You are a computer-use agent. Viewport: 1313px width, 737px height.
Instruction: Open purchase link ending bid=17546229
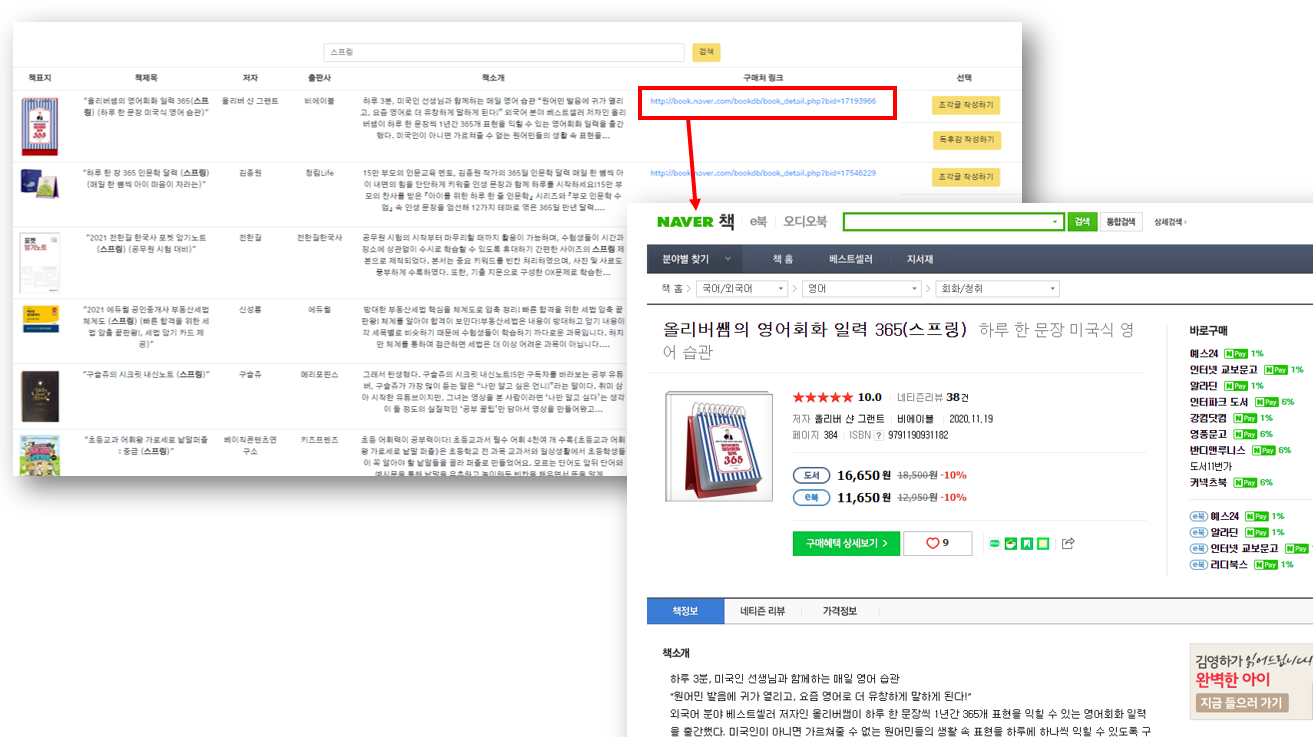tap(763, 173)
